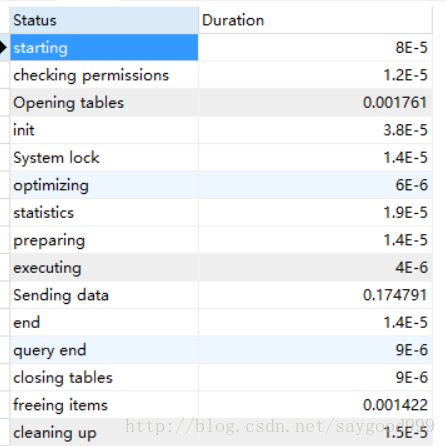The width and height of the screenshot is (446, 446).
Task: Click the 6E-6 duration value
Action: [x=315, y=185]
